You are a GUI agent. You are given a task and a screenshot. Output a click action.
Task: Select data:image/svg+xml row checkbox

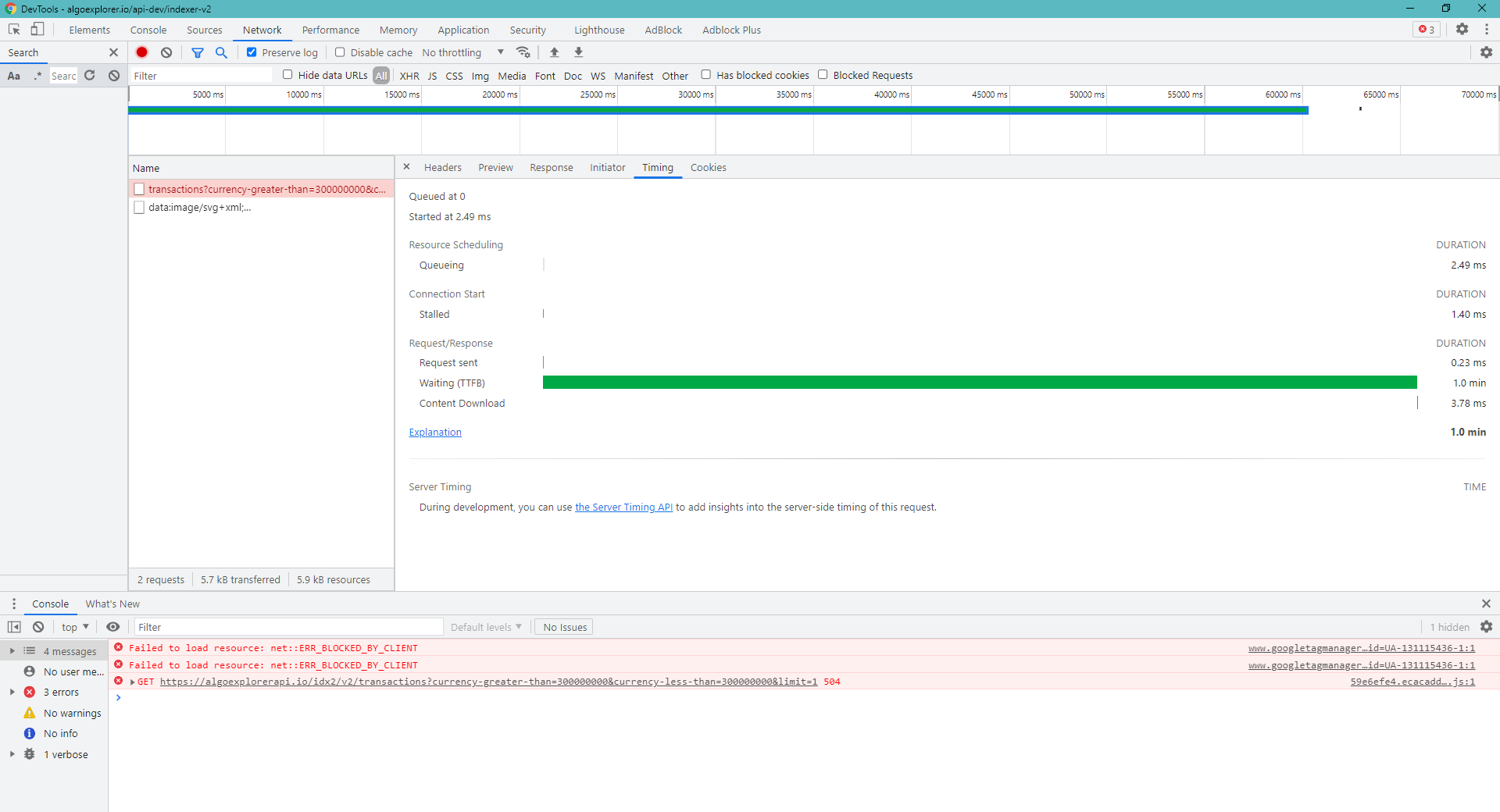tap(139, 208)
